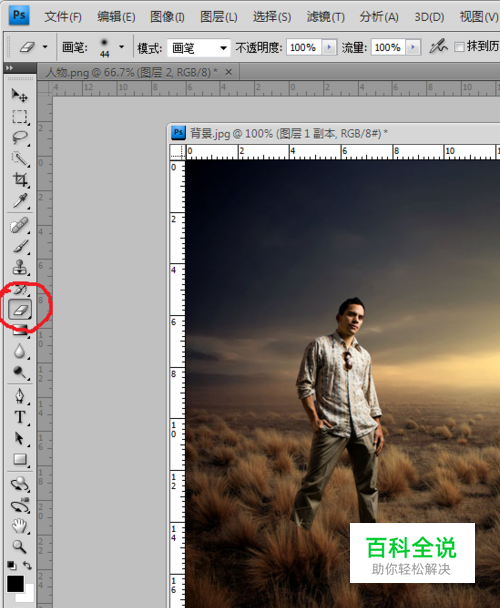Select the Hand tool

point(19,526)
